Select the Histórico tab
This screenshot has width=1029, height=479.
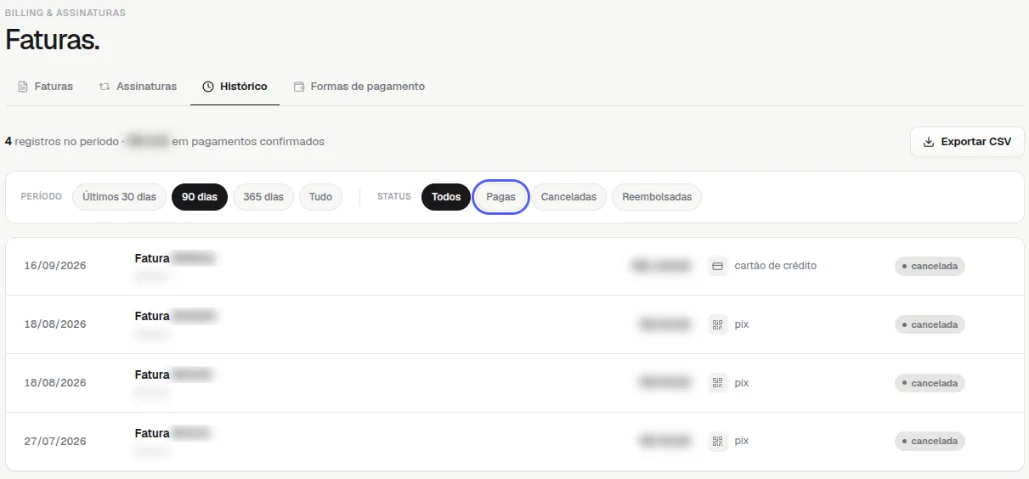(x=235, y=87)
